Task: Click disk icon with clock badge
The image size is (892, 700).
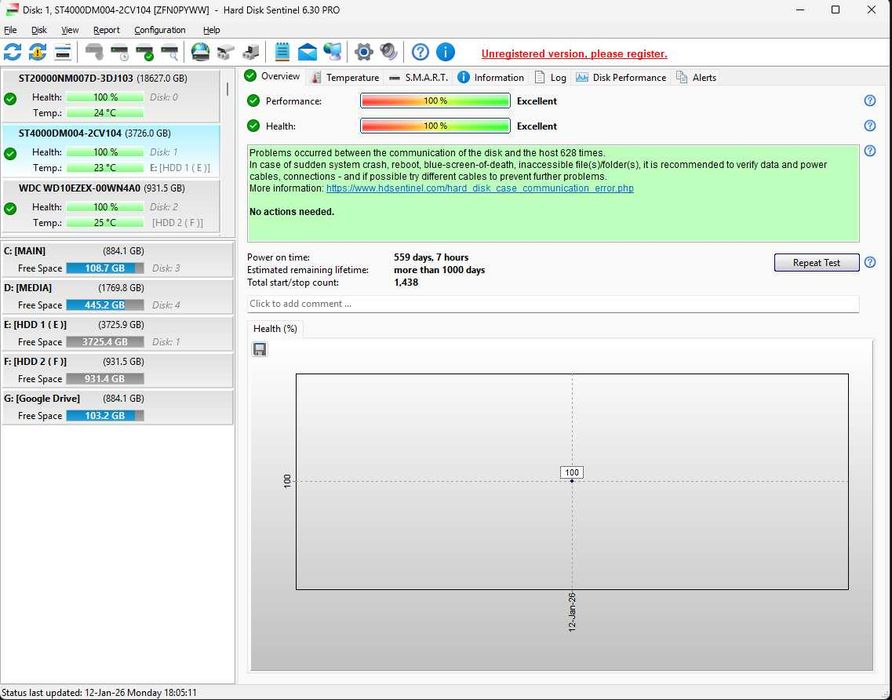Action: [x=119, y=52]
